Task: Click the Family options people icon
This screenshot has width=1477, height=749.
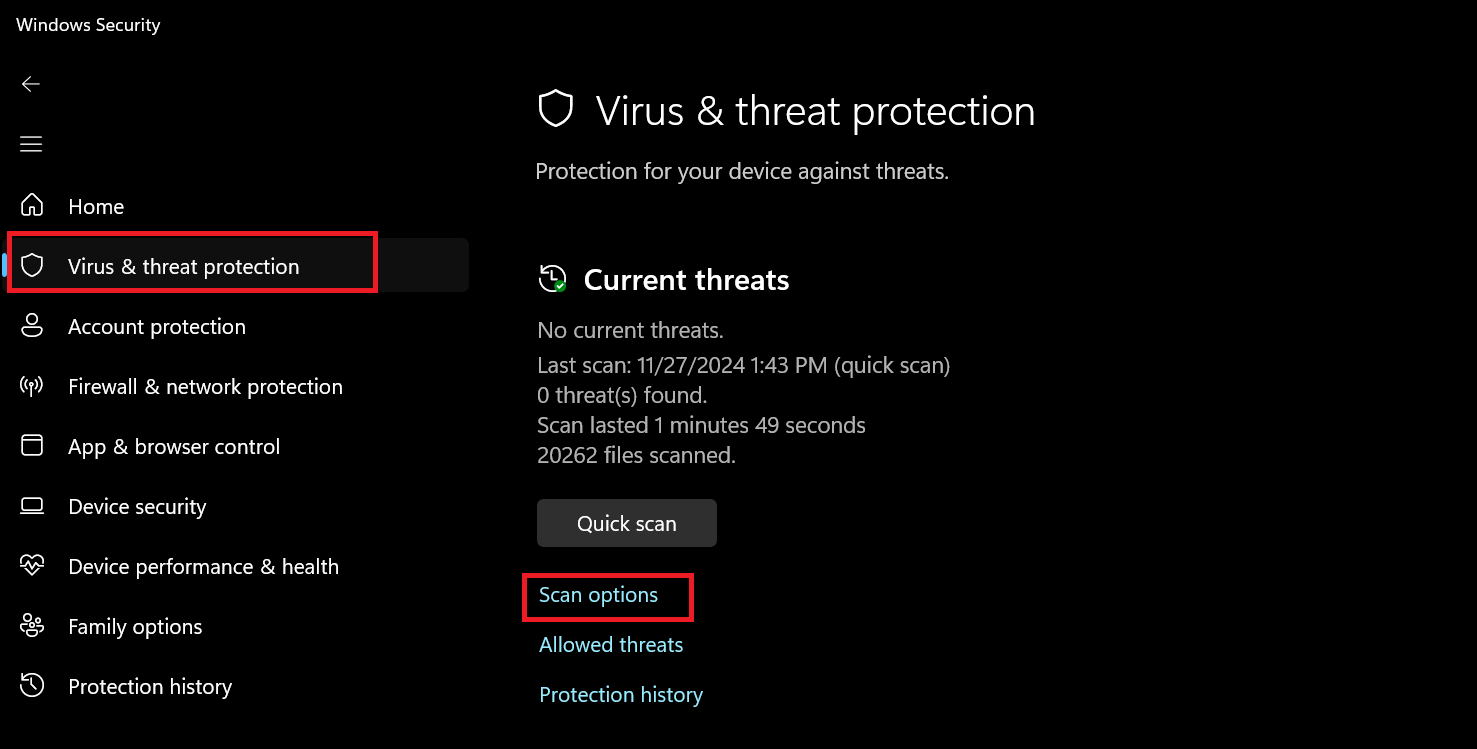Action: 32,626
